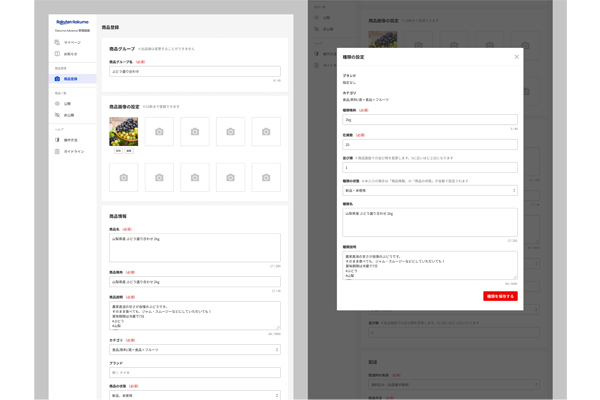
Task: Select 商品登録 in the sidebar
Action: click(72, 78)
